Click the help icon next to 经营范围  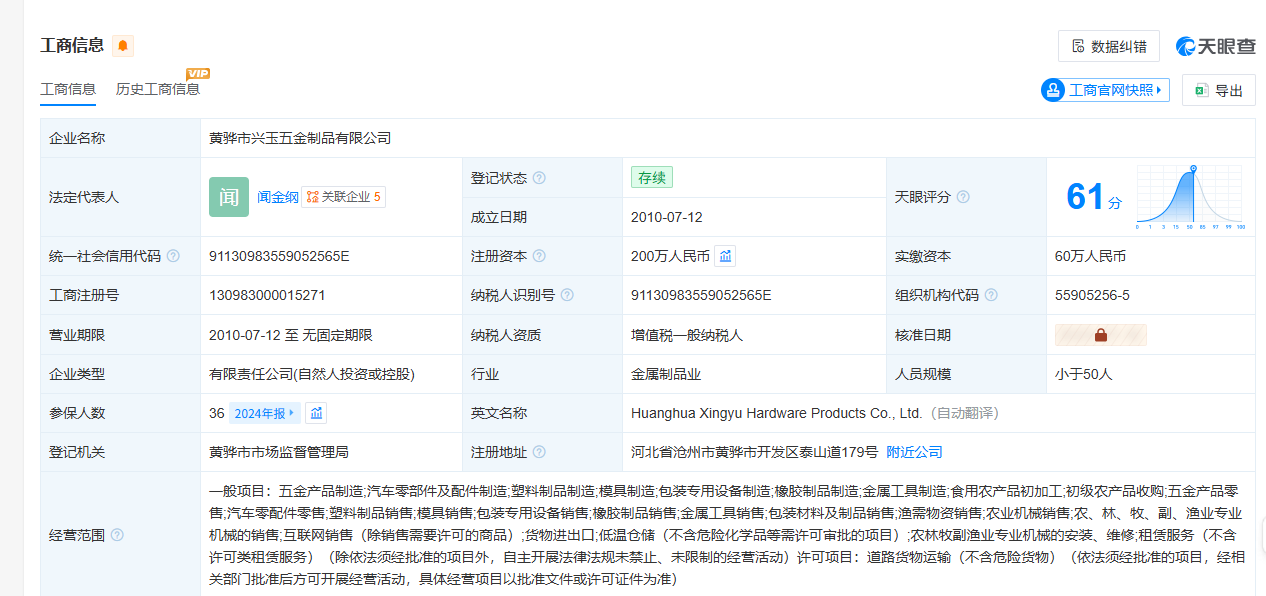(x=117, y=535)
